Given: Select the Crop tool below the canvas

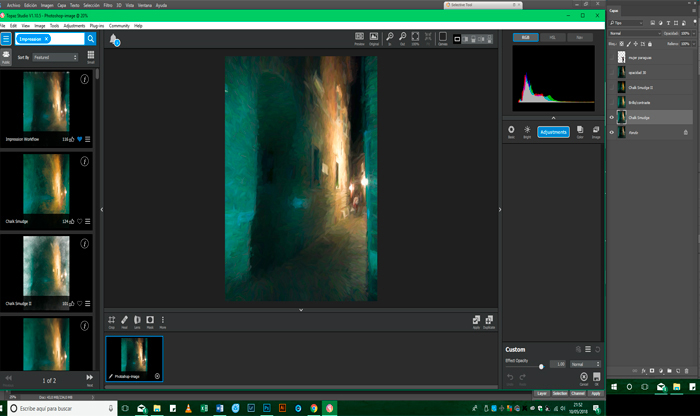Looking at the screenshot, I should tap(111, 321).
